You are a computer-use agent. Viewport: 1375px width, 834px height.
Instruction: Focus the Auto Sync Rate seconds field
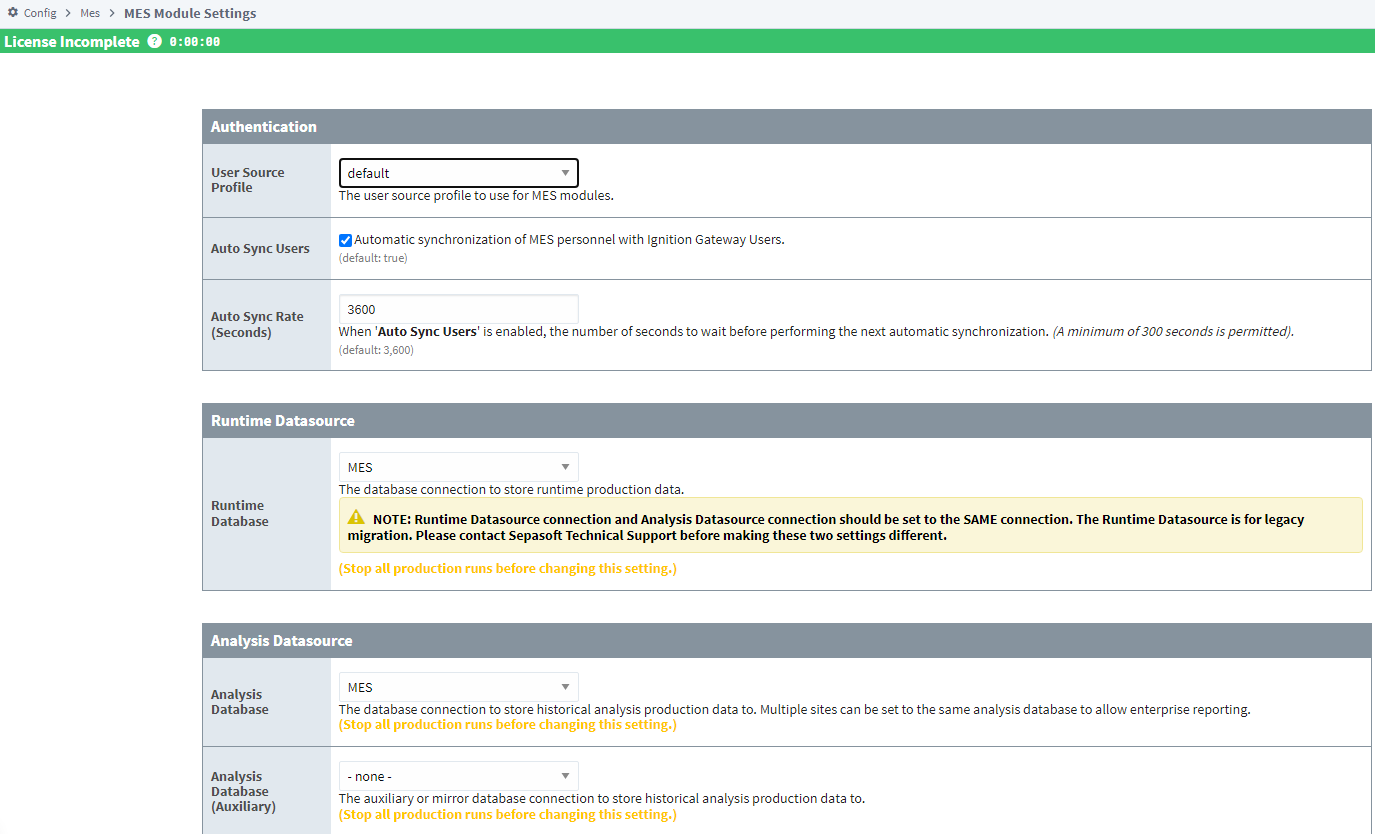click(x=458, y=310)
